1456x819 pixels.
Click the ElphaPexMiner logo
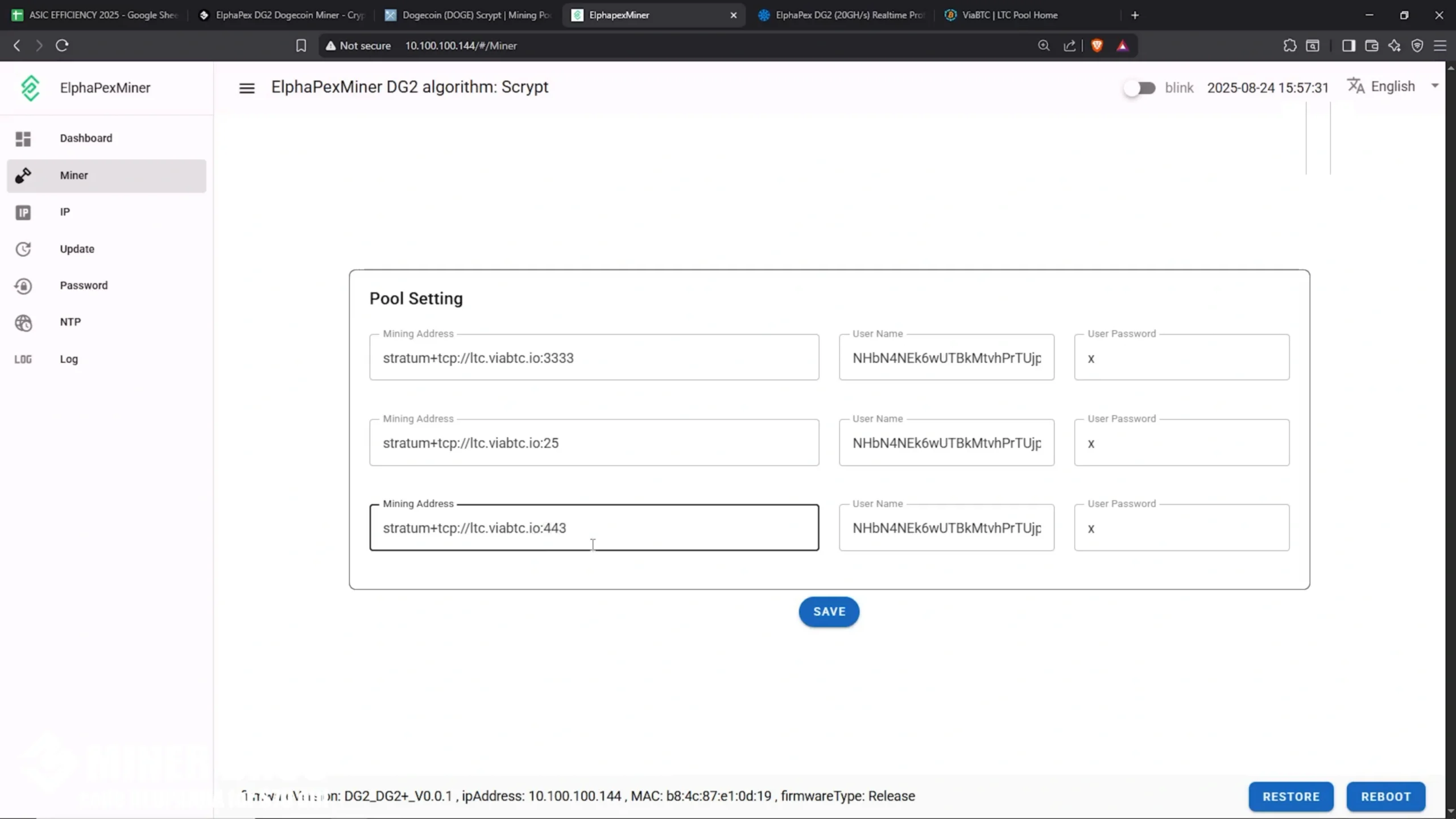[x=30, y=87]
